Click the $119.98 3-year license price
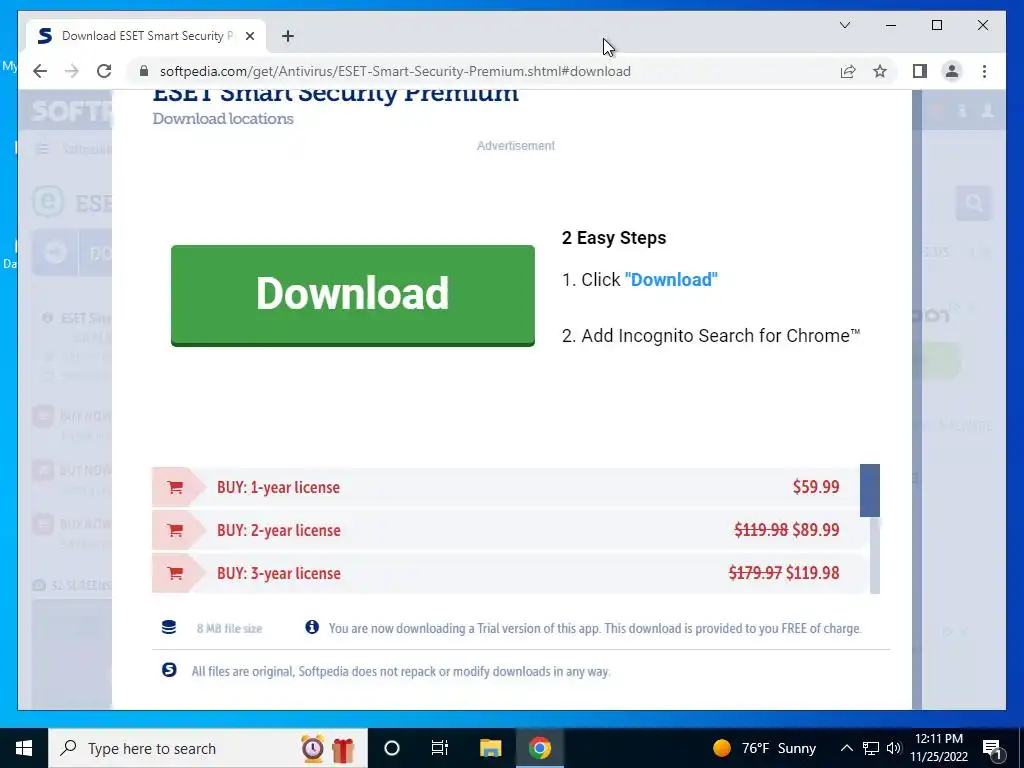Viewport: 1024px width, 768px height. point(812,573)
